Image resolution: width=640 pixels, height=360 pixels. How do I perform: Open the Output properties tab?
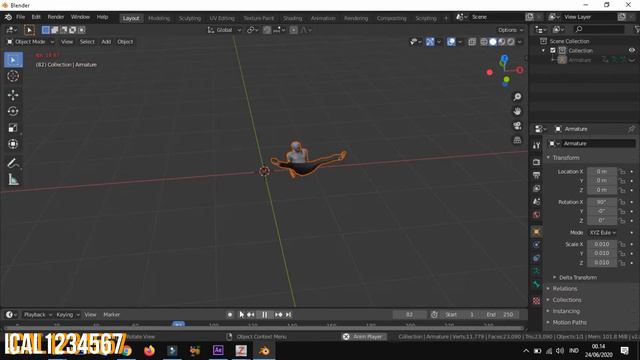[536, 176]
